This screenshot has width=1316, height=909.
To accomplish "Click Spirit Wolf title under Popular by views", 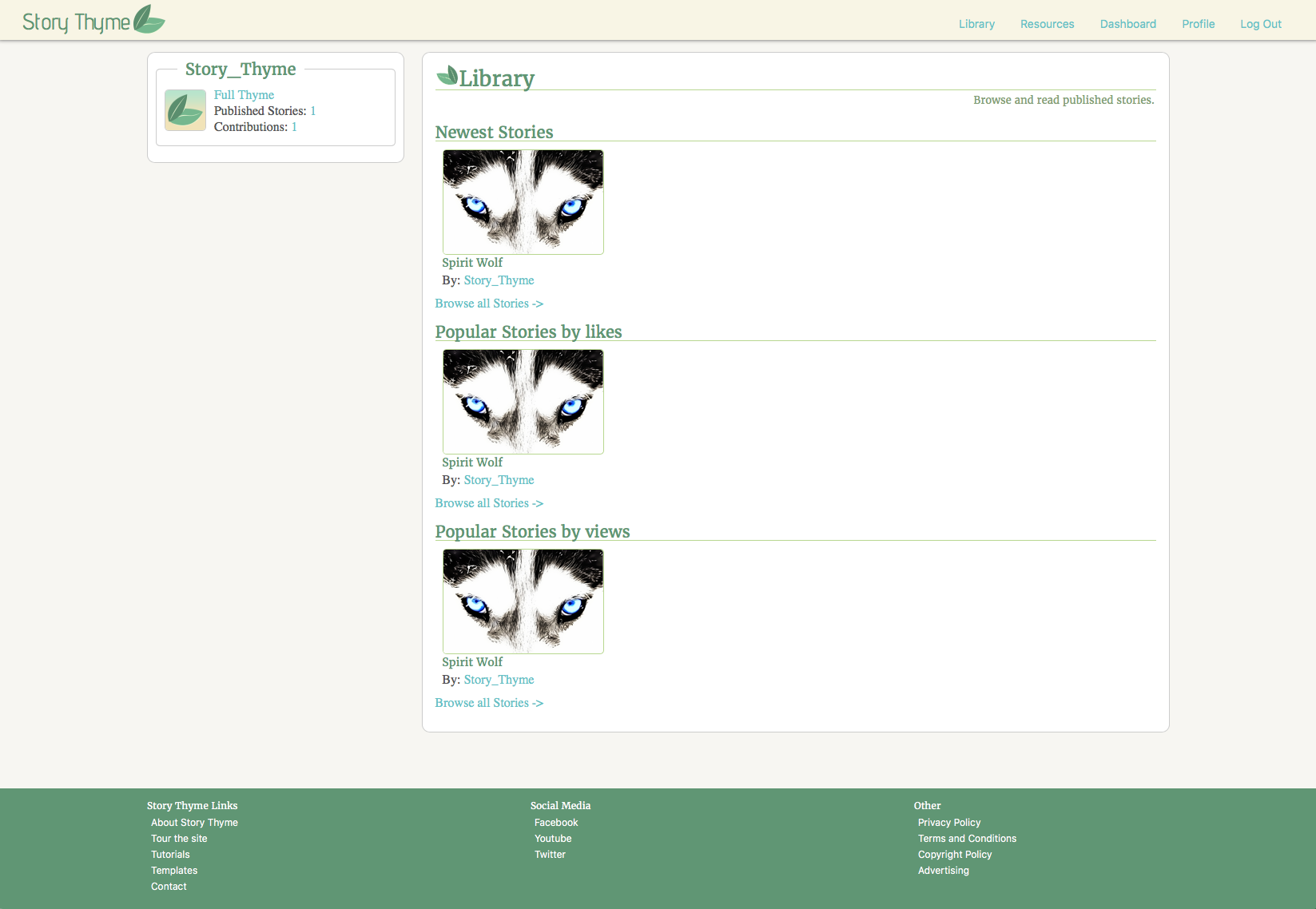I will [x=472, y=662].
